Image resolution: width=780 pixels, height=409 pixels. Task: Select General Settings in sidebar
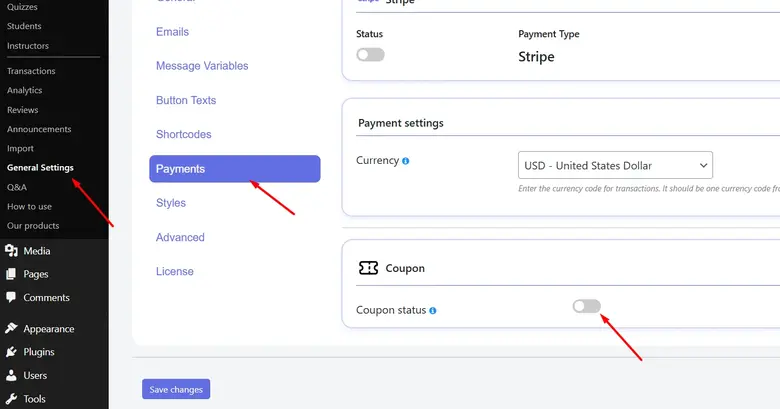pos(40,168)
